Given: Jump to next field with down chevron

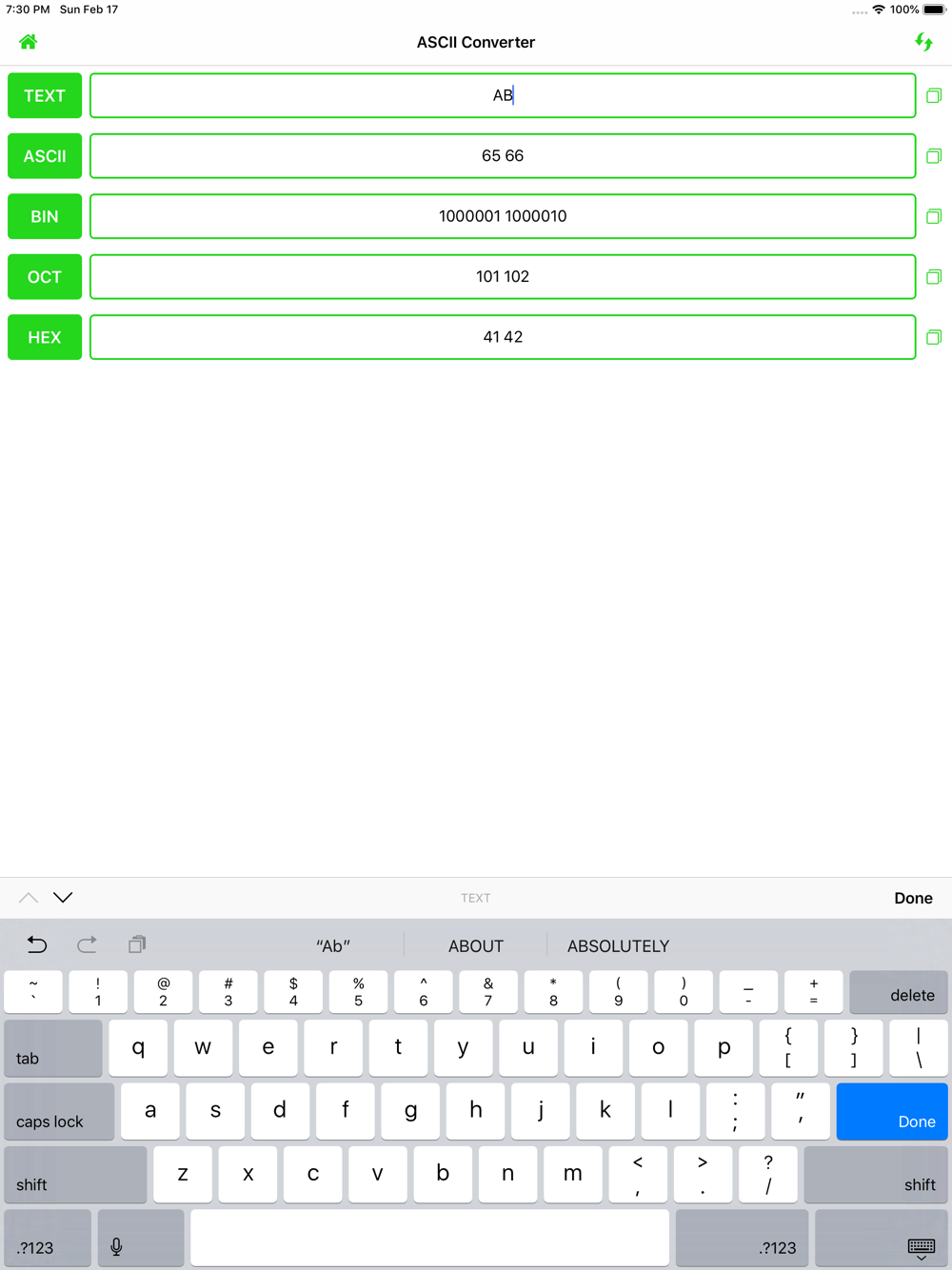Looking at the screenshot, I should [63, 898].
